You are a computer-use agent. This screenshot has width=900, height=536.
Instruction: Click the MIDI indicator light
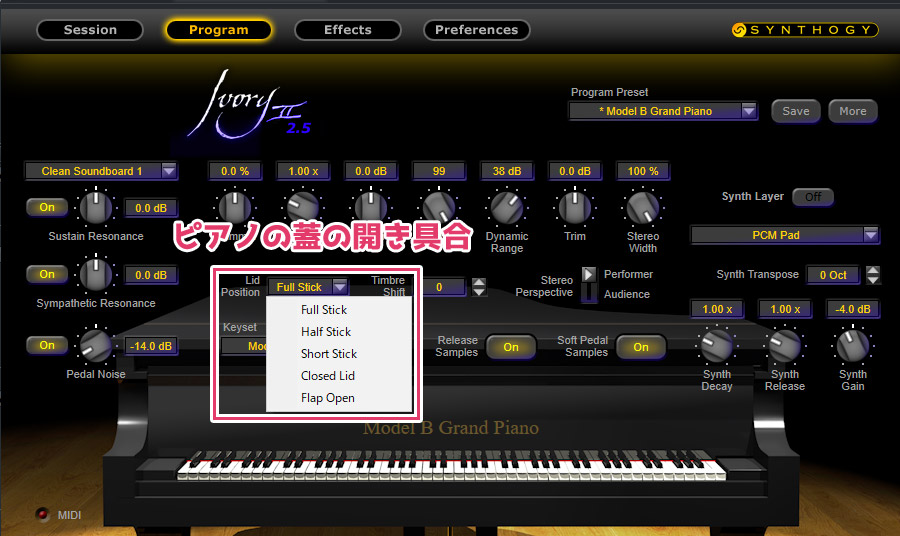(42, 514)
